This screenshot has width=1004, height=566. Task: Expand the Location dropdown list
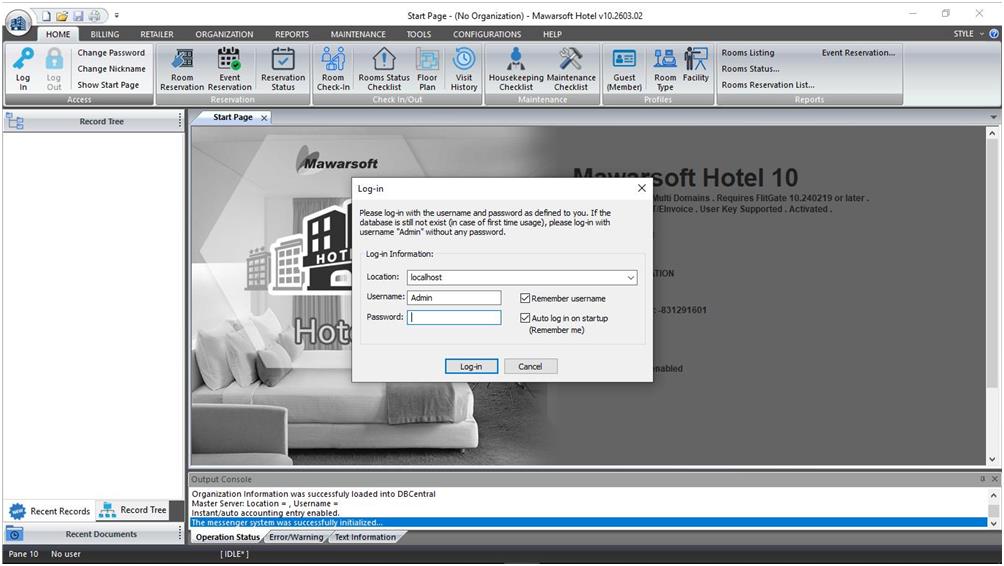(x=631, y=278)
